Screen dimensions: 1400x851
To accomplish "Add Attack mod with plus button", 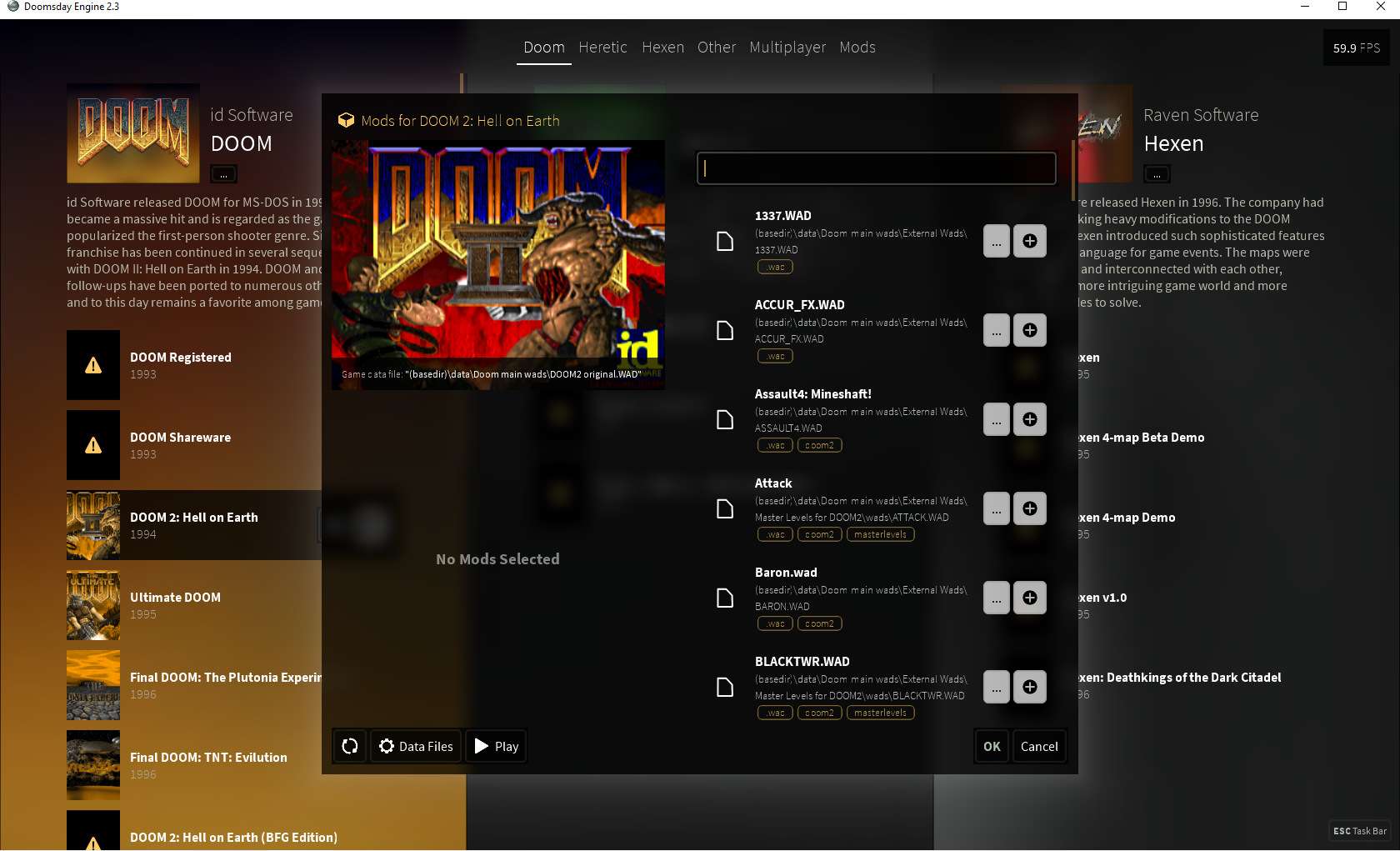I will point(1030,508).
